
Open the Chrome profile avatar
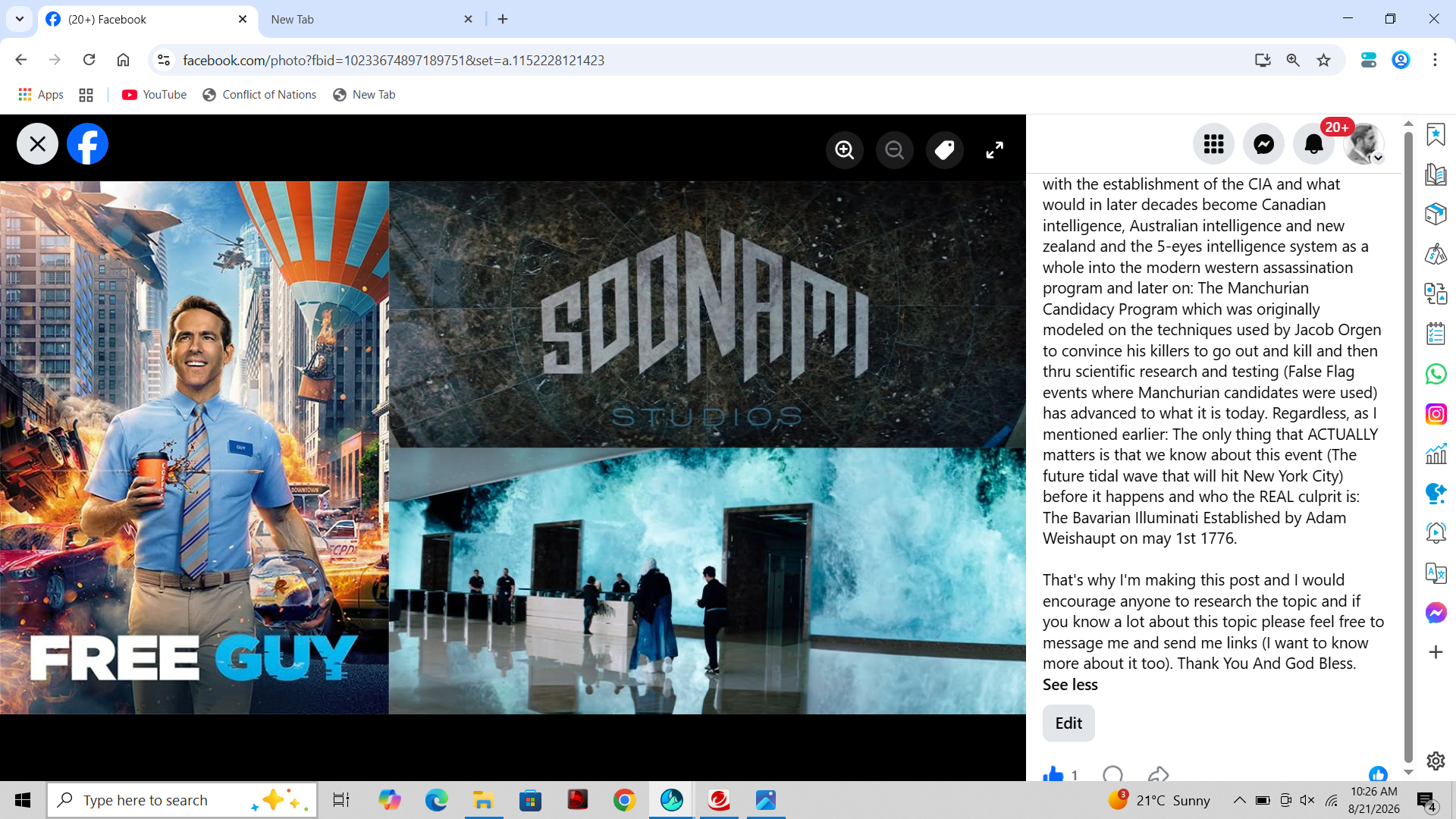[x=1401, y=60]
